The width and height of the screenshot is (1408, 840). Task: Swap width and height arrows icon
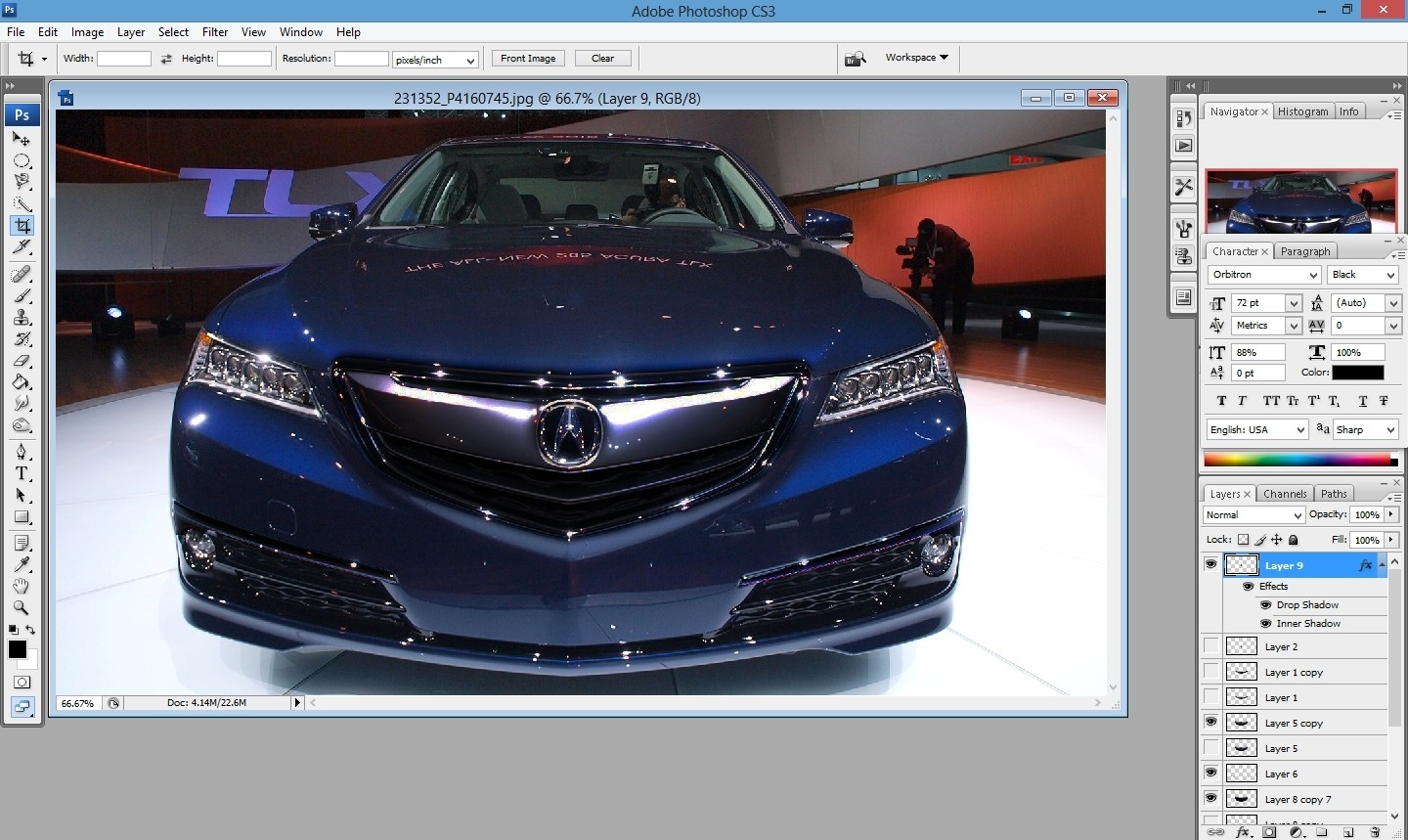tap(166, 59)
